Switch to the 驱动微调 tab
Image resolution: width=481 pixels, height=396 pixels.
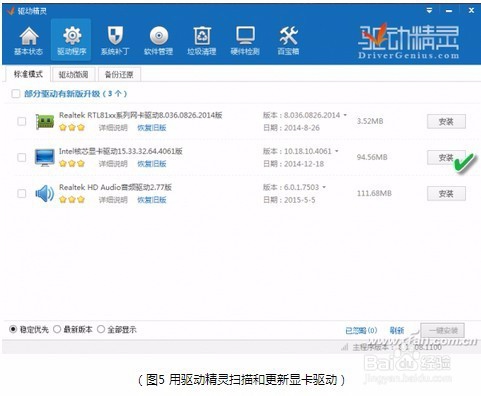coord(74,74)
